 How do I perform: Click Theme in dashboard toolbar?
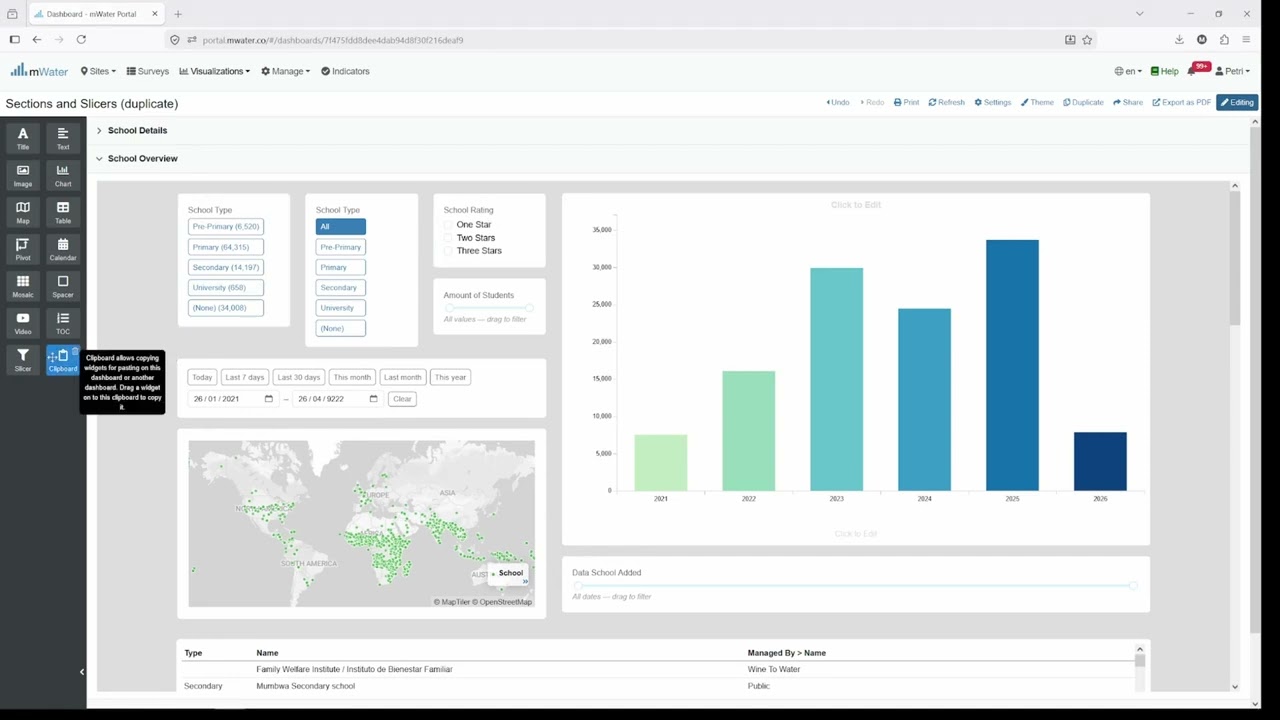(1037, 103)
